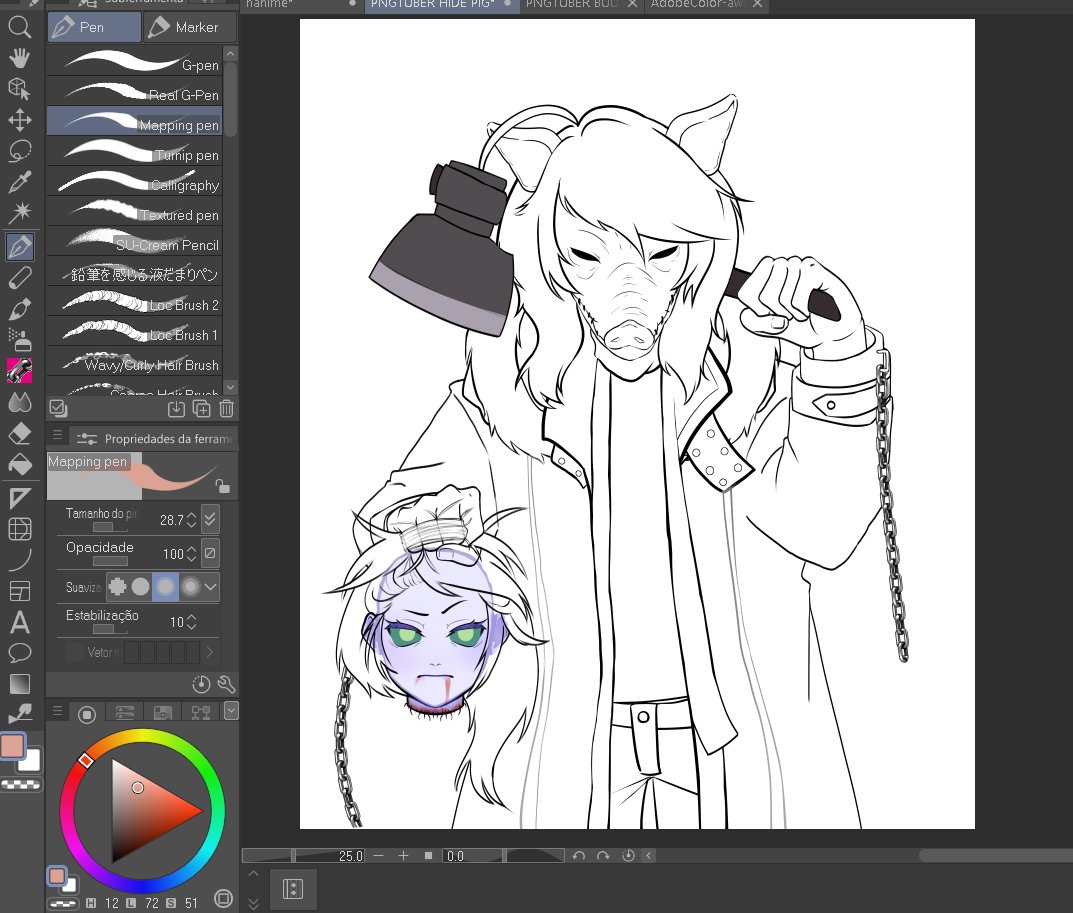The width and height of the screenshot is (1073, 913).
Task: Adjust brush size stepper arrows
Action: tap(192, 520)
